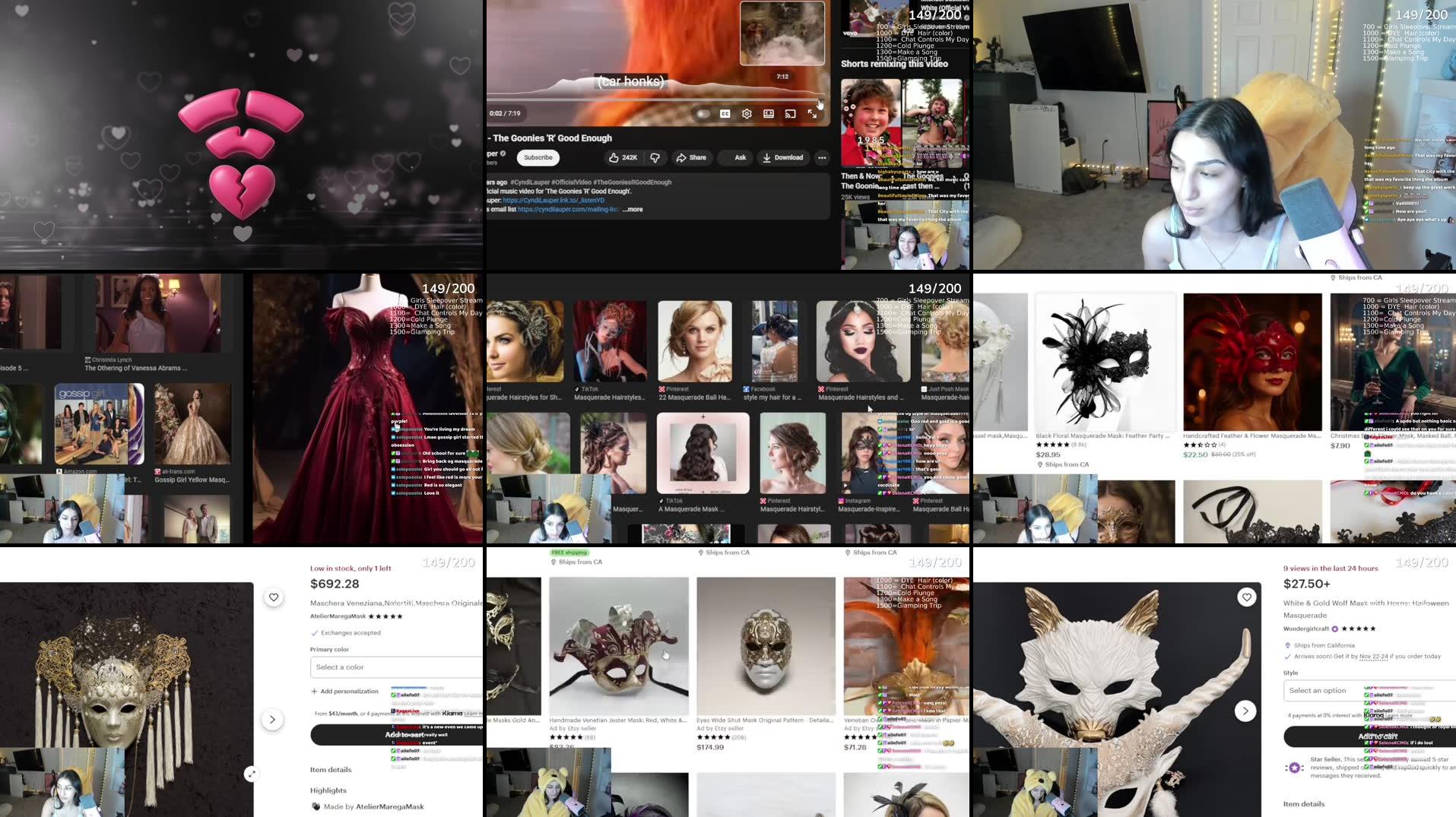Download the Goonies video
This screenshot has height=817, width=1456.
pos(783,157)
